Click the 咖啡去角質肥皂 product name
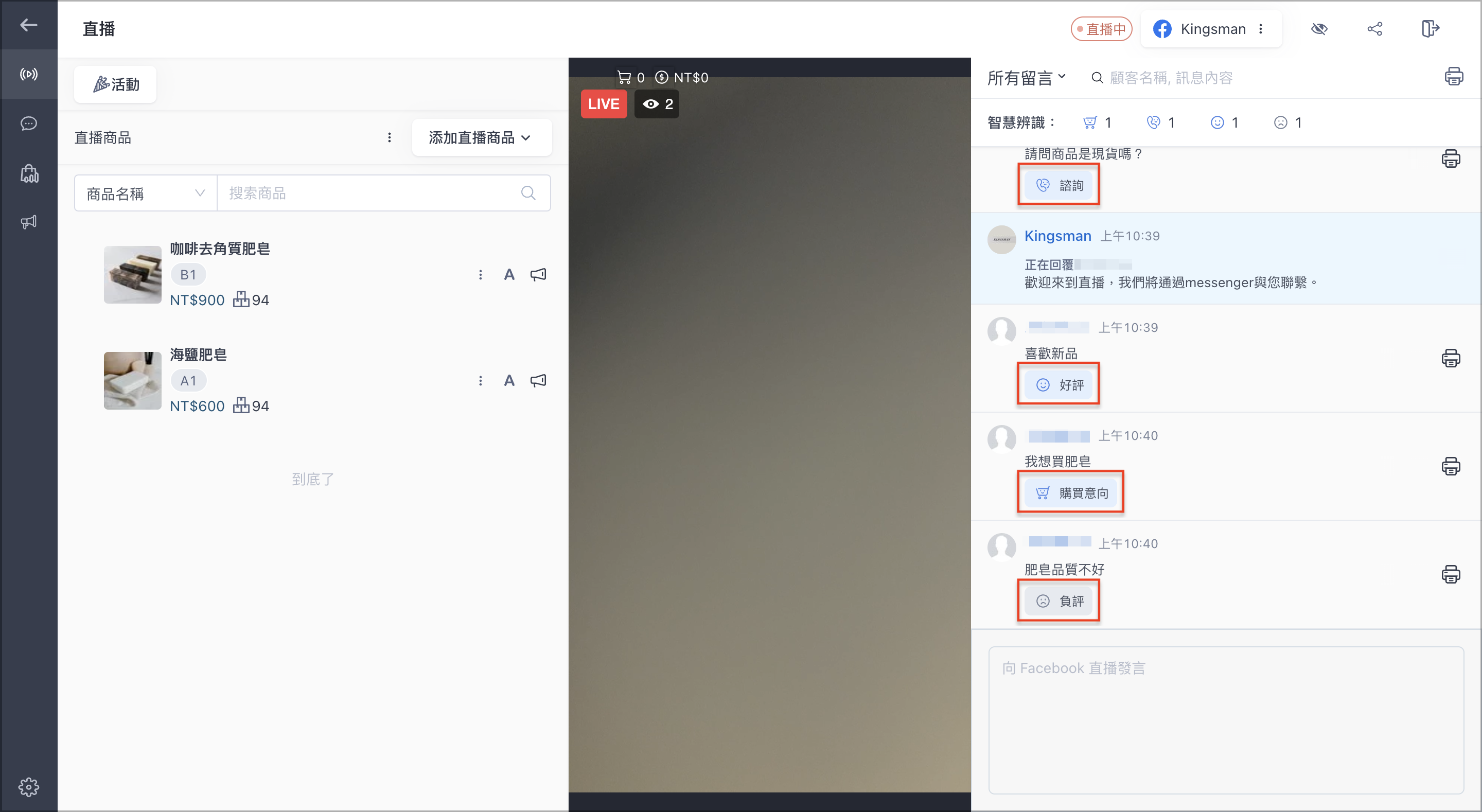Image resolution: width=1482 pixels, height=812 pixels. (220, 249)
